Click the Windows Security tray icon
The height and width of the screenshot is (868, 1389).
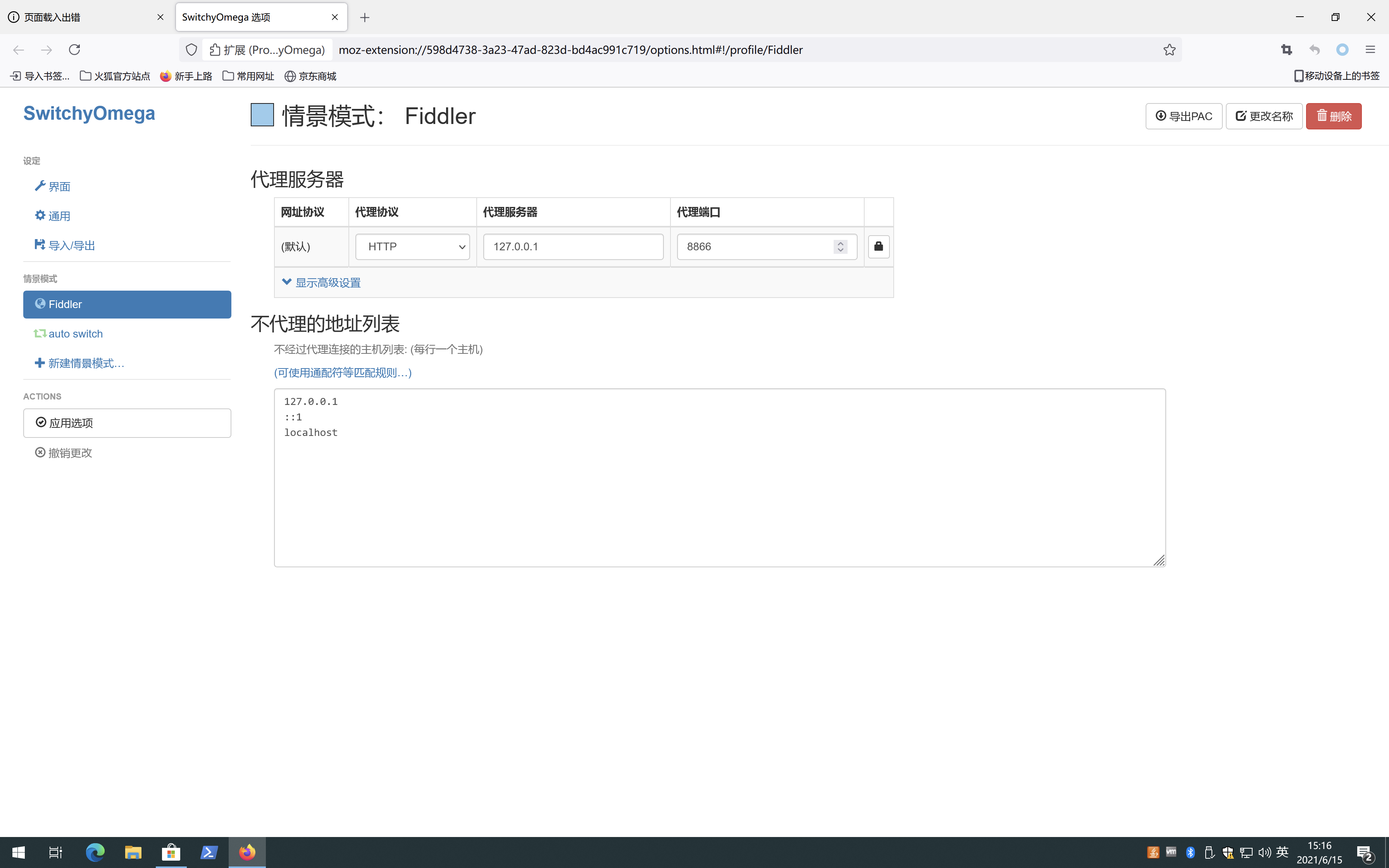1227,852
